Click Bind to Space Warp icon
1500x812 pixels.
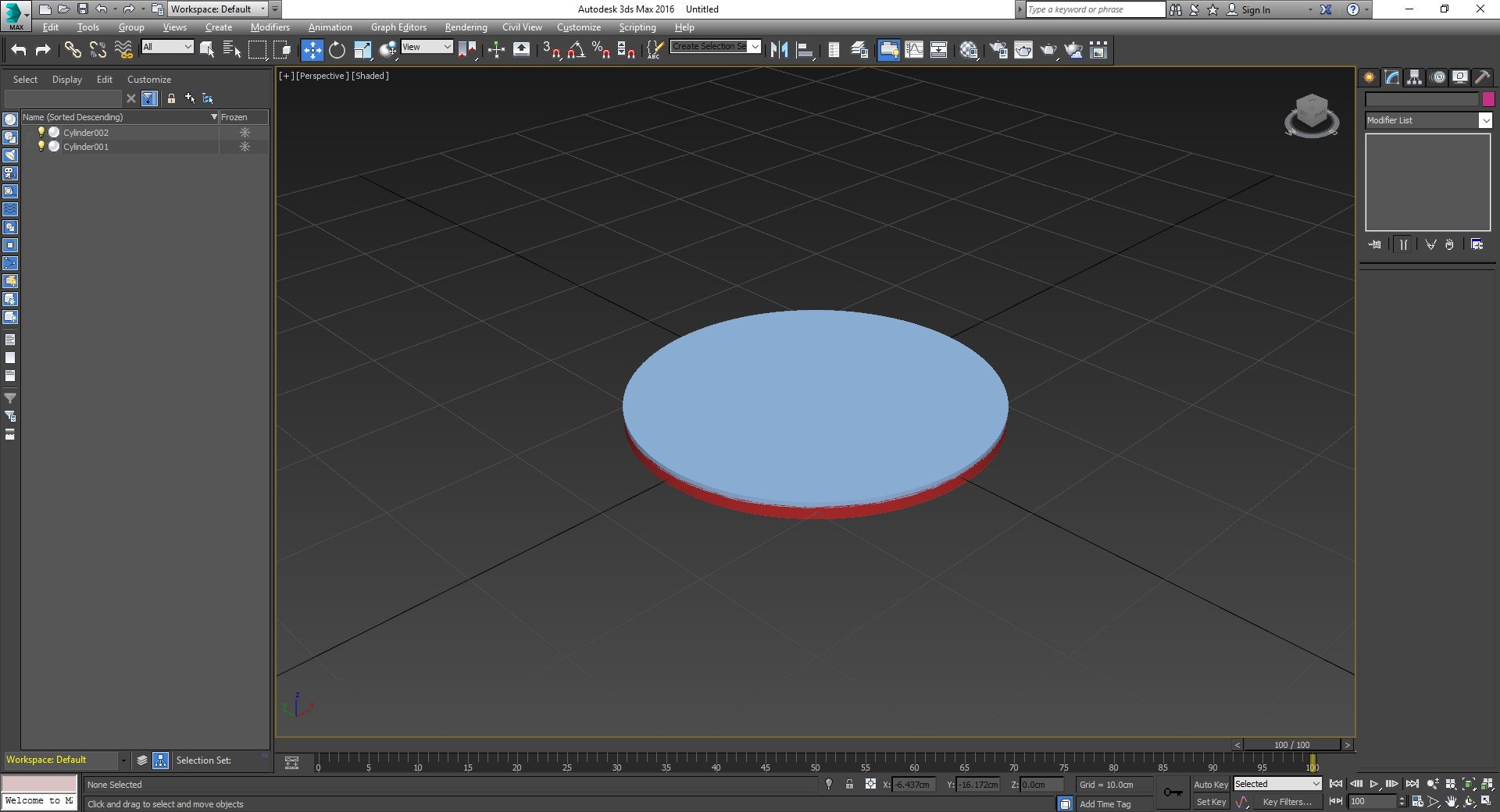click(123, 50)
